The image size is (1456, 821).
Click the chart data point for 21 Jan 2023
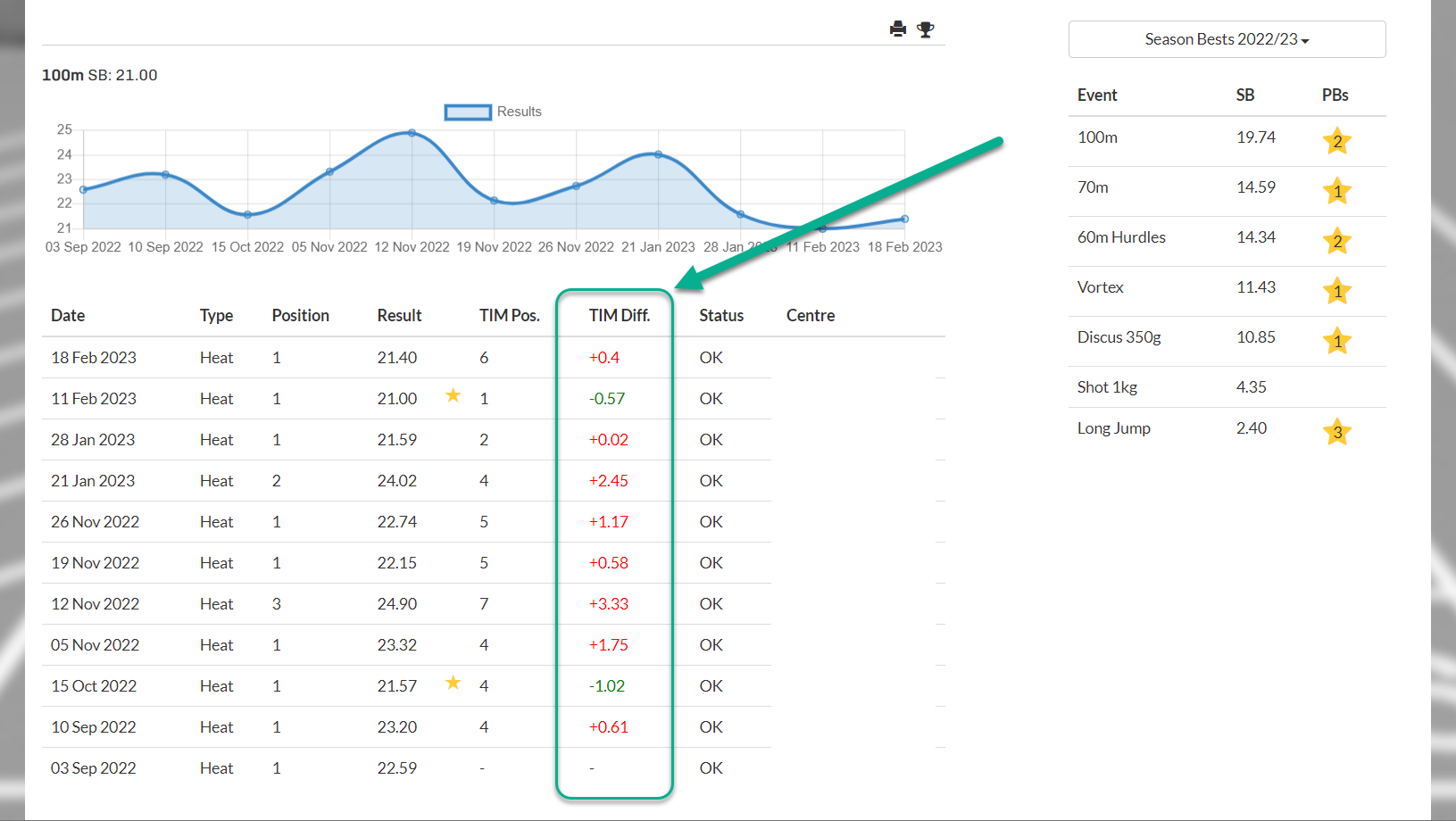[x=658, y=154]
